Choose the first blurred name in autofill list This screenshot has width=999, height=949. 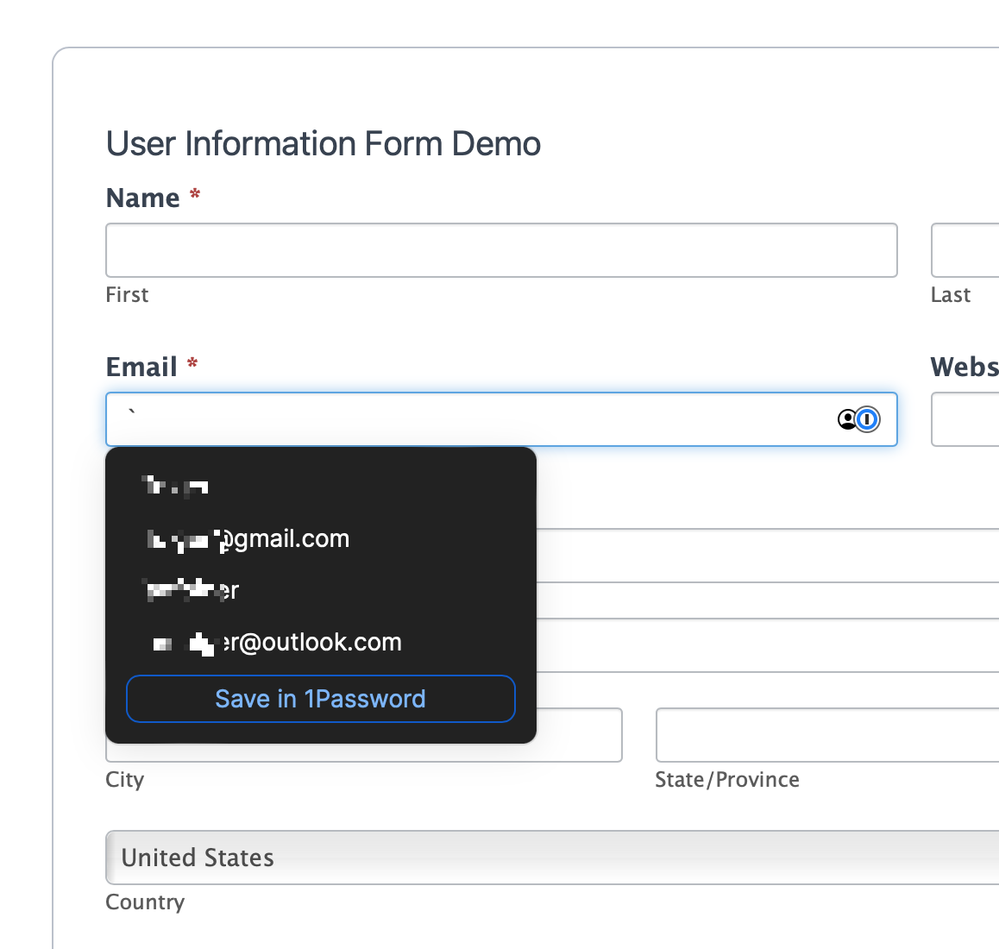click(177, 487)
